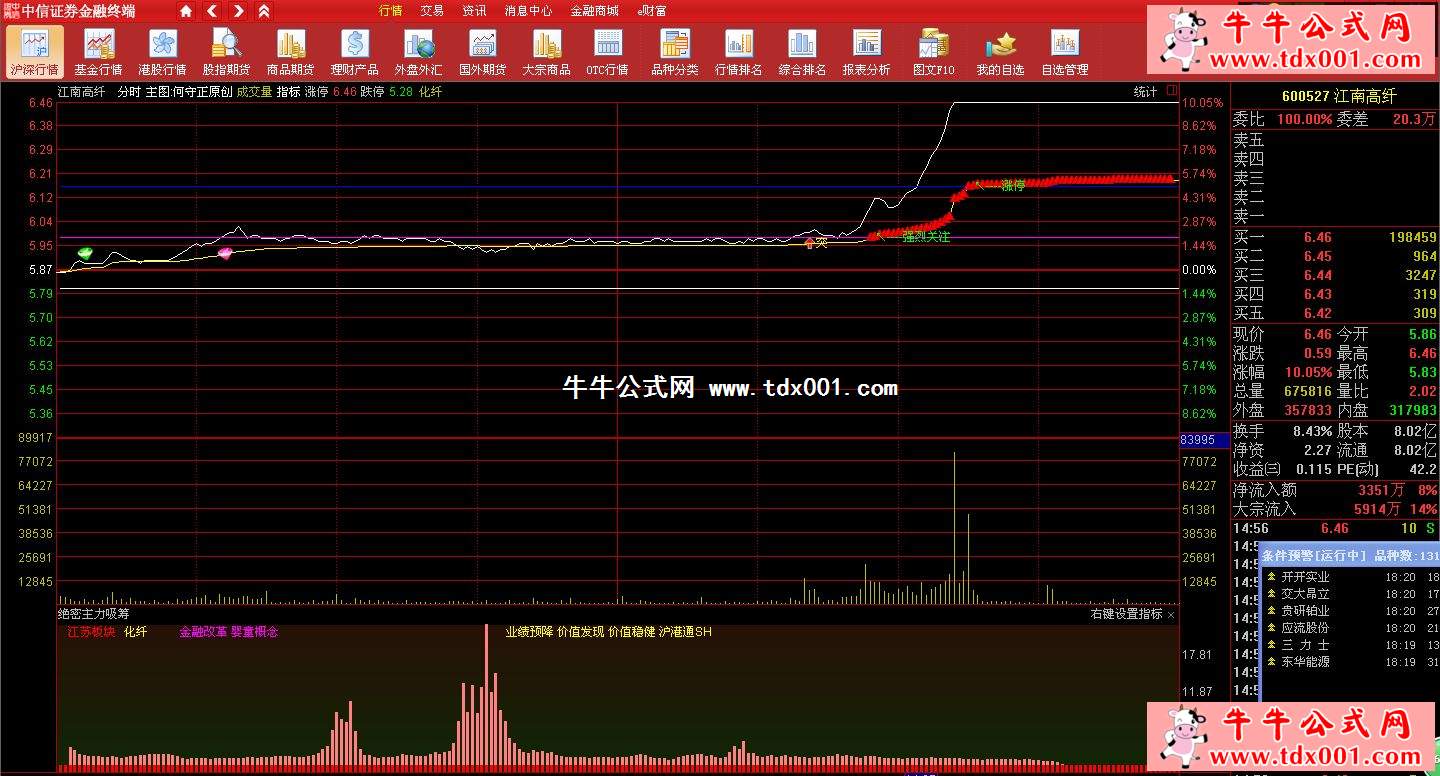
Task: Open the 外盘外汇 globe icon
Action: pos(418,52)
